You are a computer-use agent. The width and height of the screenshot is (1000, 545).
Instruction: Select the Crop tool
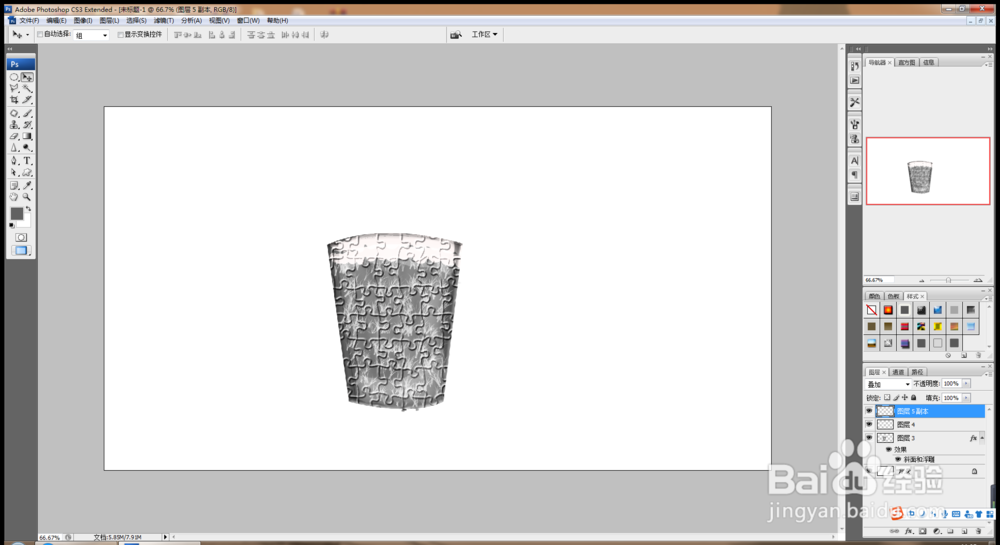click(x=14, y=100)
